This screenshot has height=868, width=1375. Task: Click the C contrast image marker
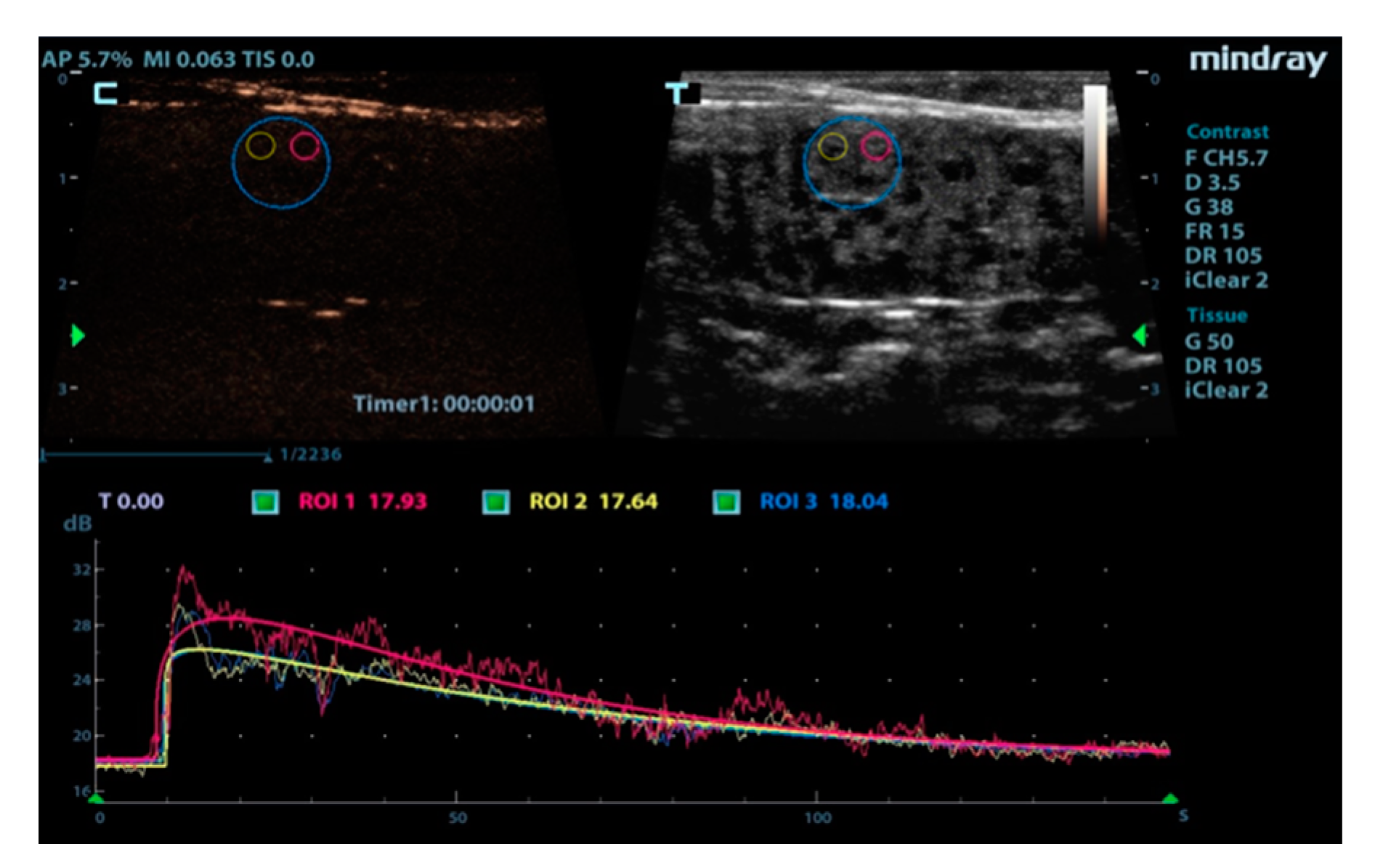pyautogui.click(x=106, y=93)
